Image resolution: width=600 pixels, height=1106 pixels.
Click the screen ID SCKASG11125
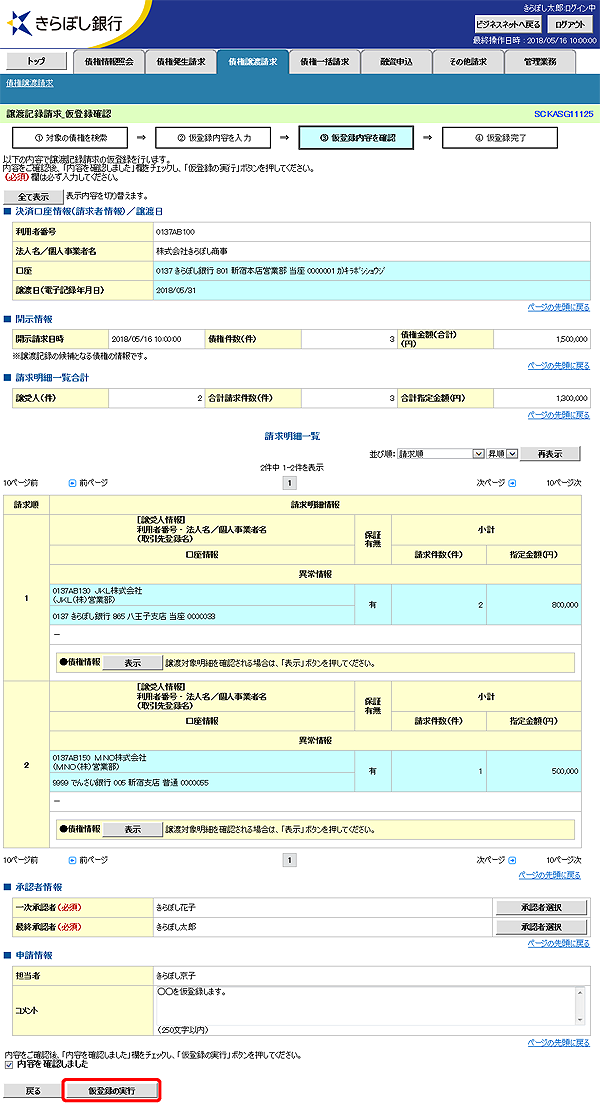[x=564, y=114]
